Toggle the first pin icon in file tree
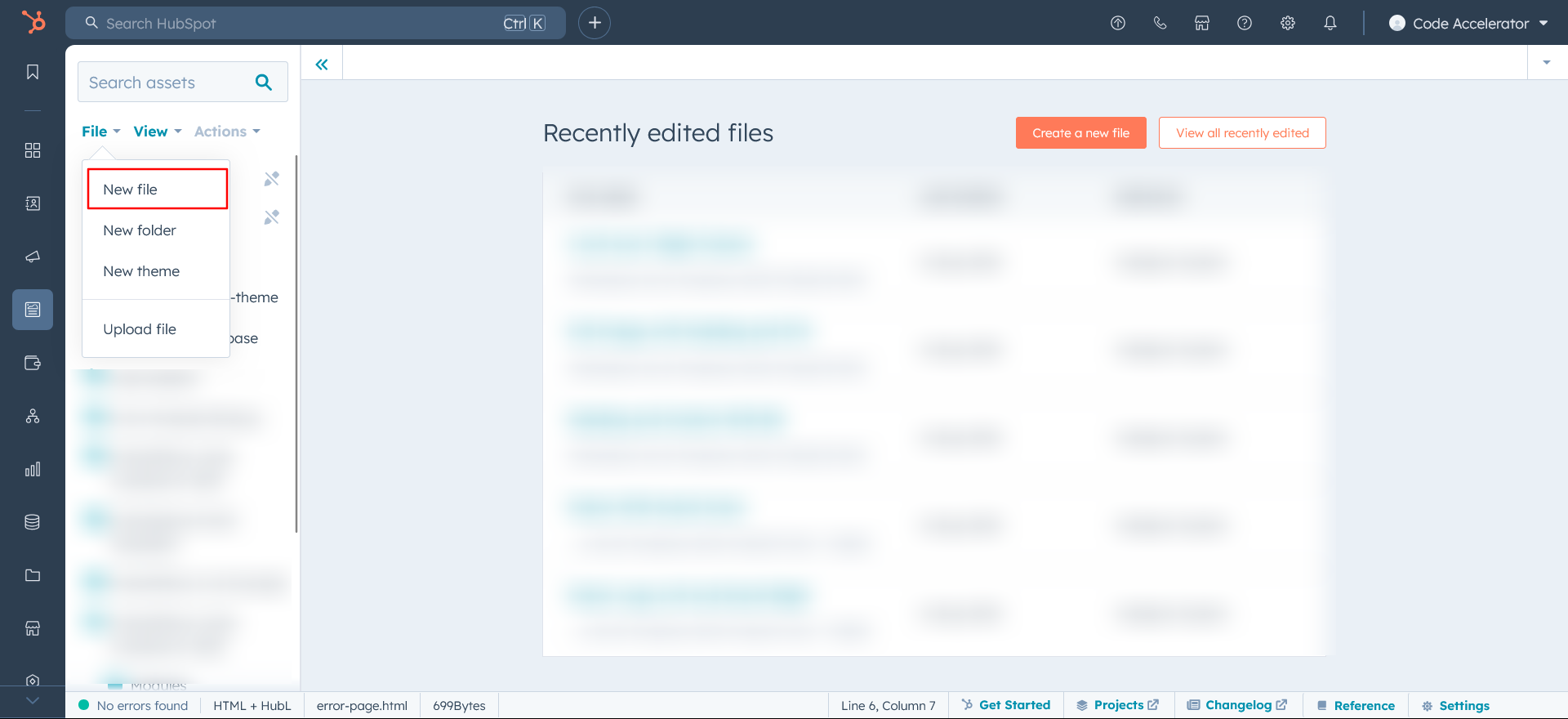1568x719 pixels. tap(272, 179)
